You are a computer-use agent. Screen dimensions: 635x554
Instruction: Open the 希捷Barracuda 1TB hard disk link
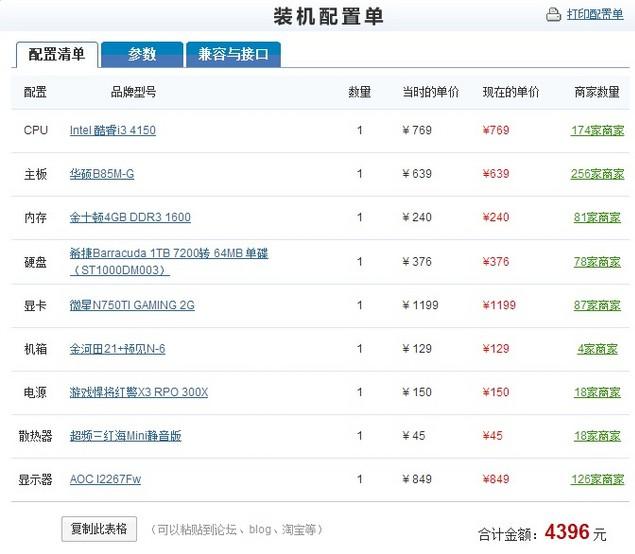(169, 262)
